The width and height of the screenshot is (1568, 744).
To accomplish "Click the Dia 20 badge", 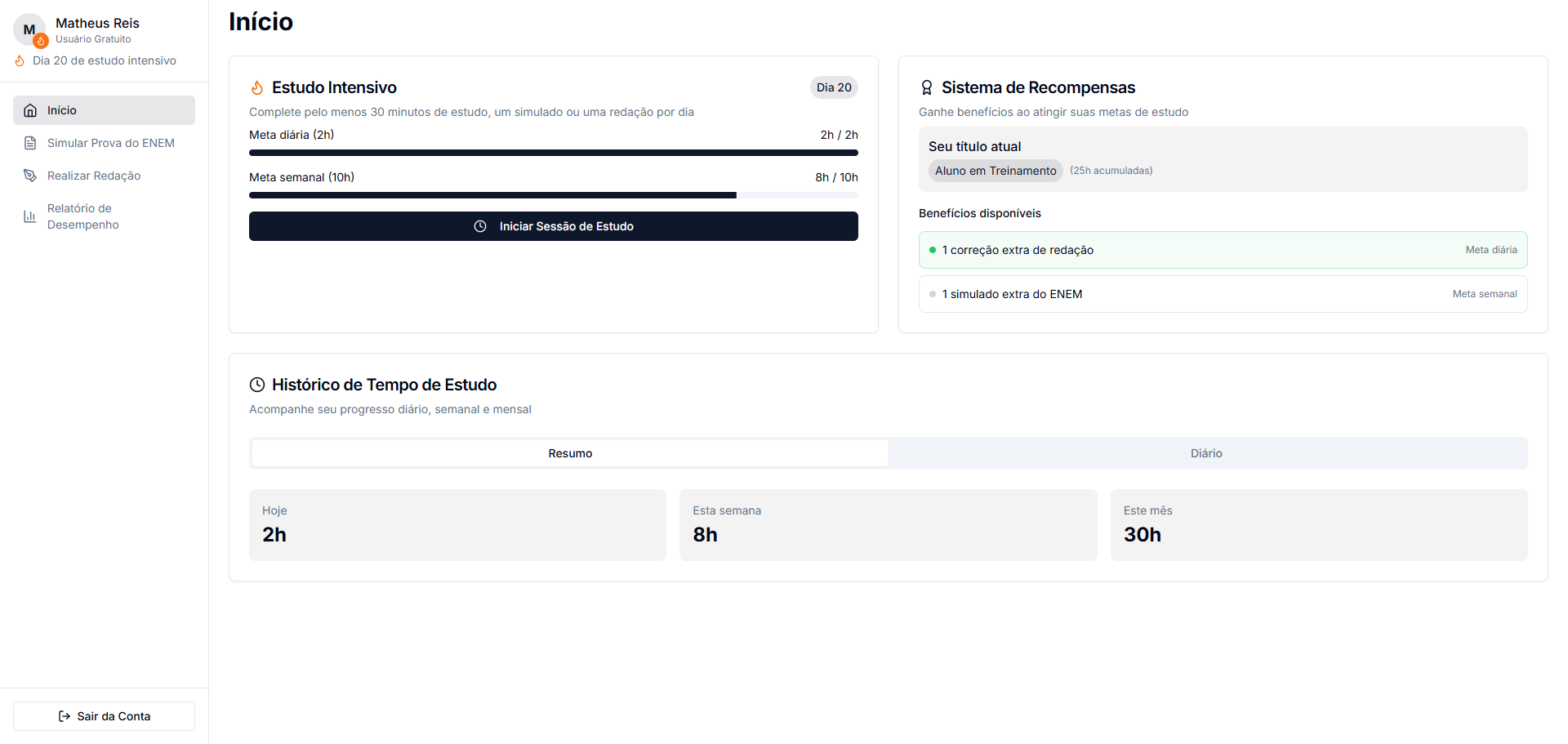I will point(834,87).
